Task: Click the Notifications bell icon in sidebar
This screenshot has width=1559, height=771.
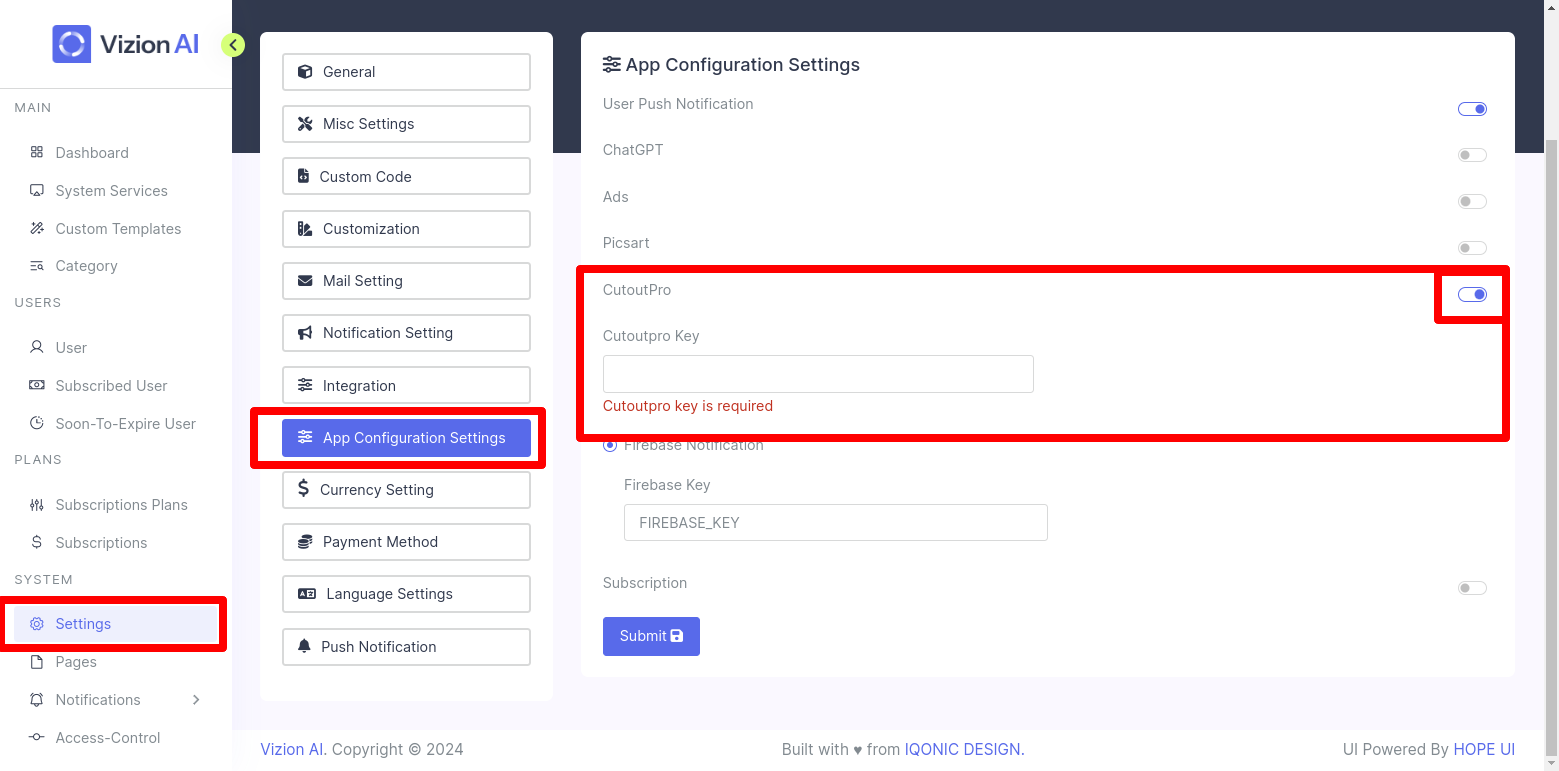Action: 37,700
